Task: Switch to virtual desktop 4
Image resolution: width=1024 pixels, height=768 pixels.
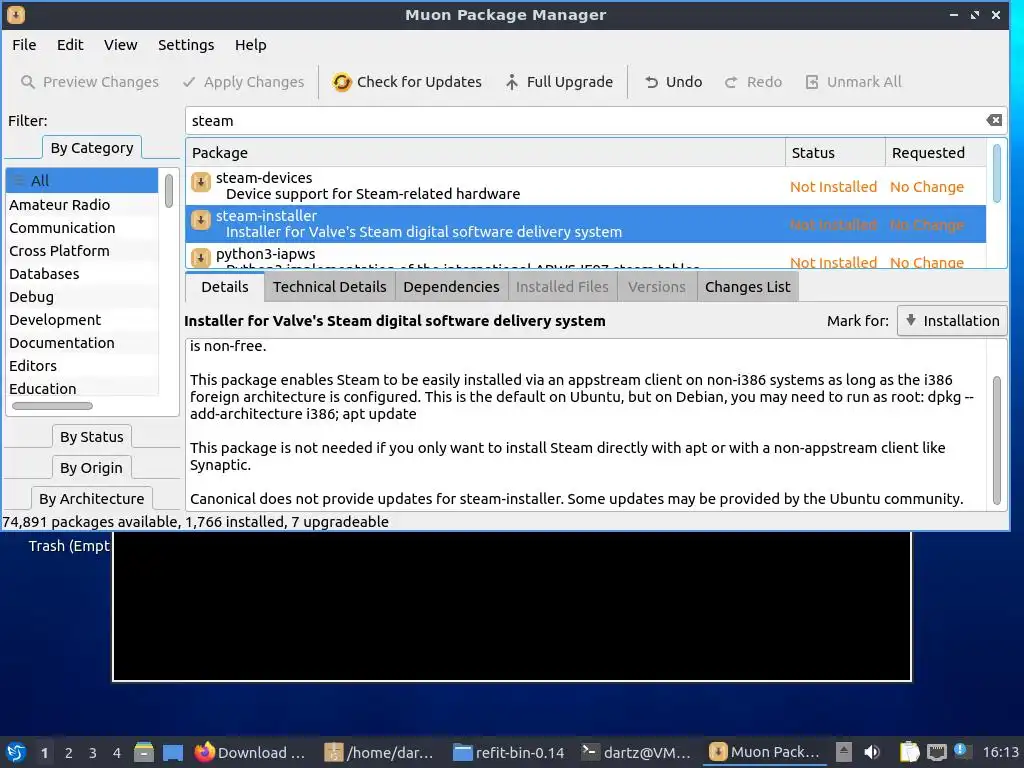Action: click(x=117, y=753)
